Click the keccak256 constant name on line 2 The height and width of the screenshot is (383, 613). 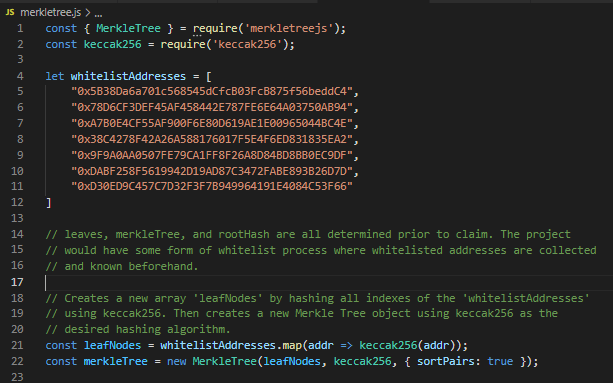[113, 44]
